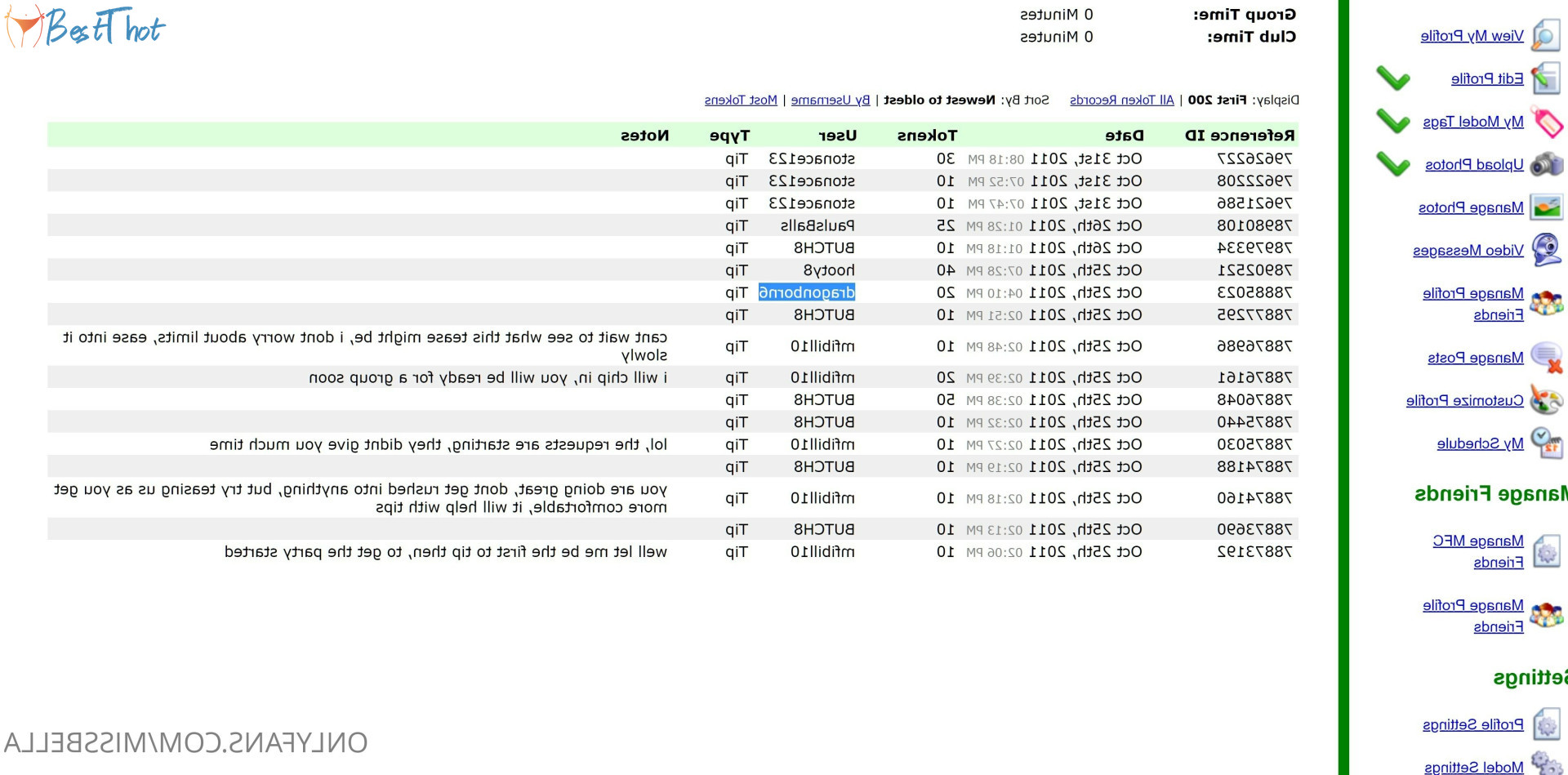This screenshot has width=1568, height=775.
Task: Click the Manage Posts speech bubble icon
Action: [1546, 358]
